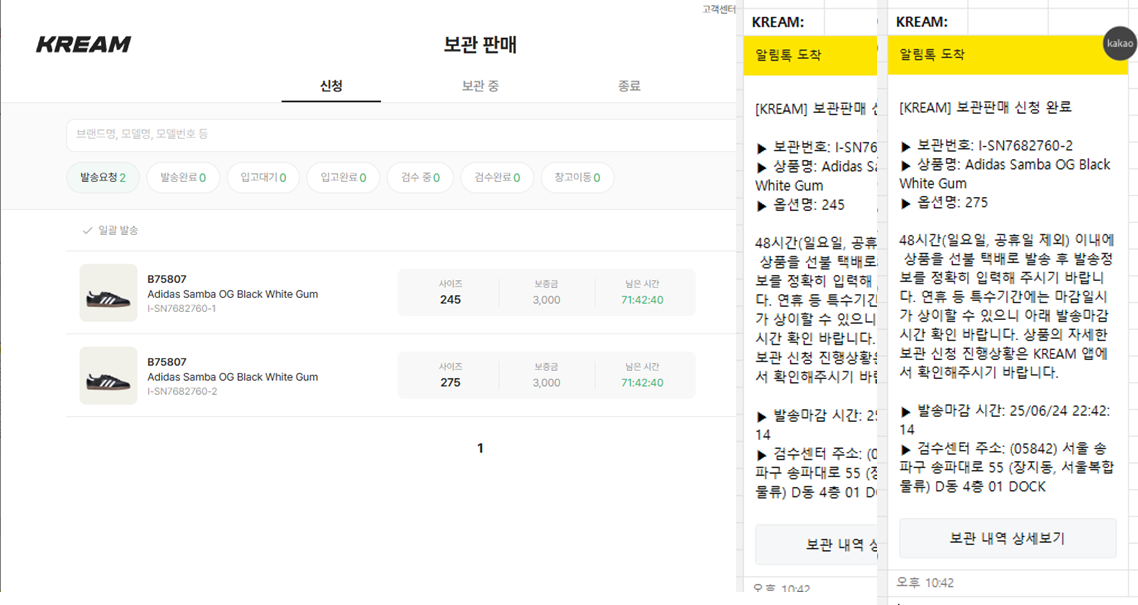Click product name in the I-SN7682760-2 row
The width and height of the screenshot is (1138, 605).
point(232,377)
